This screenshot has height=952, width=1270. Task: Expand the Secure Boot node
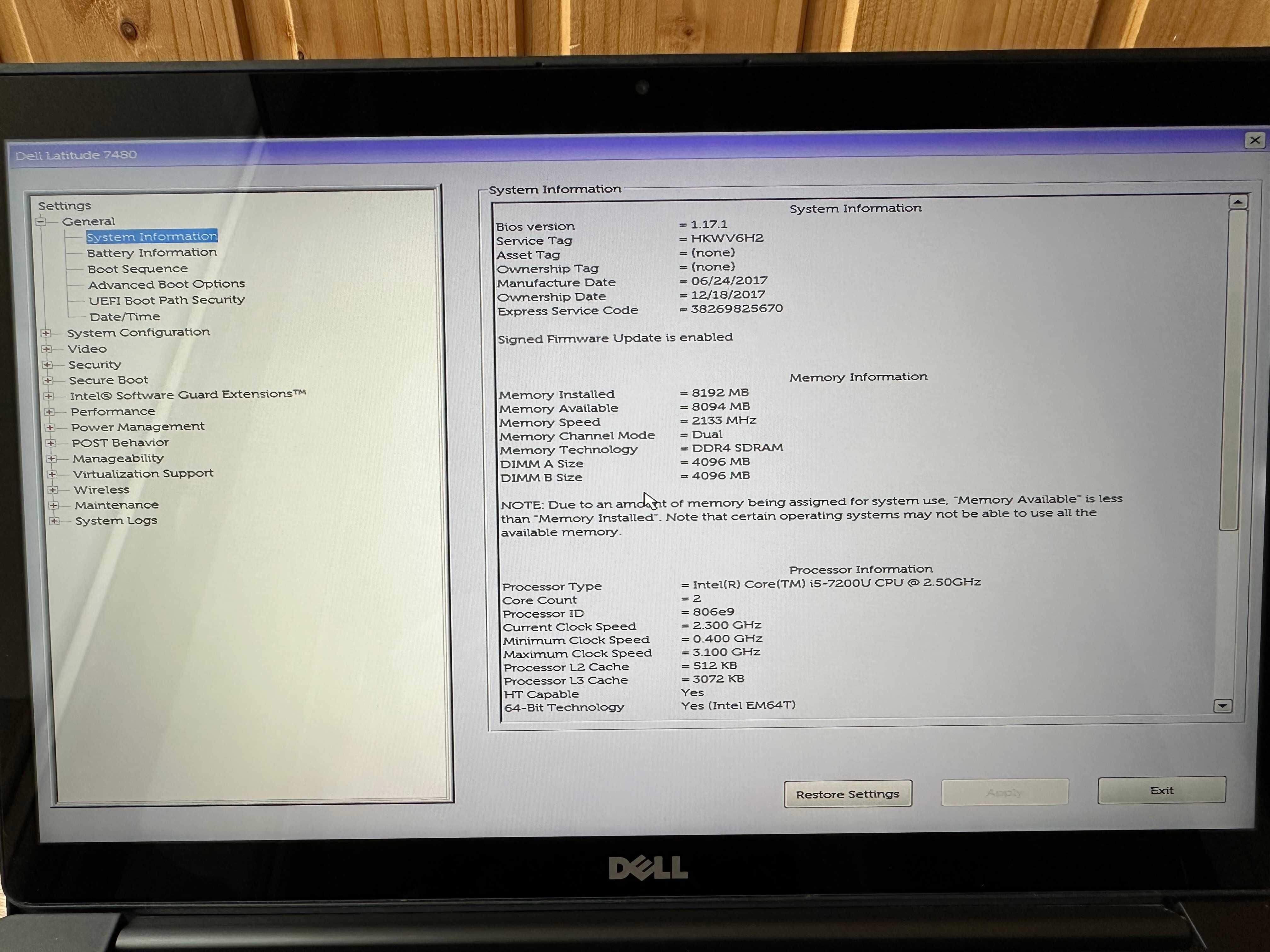click(x=48, y=380)
